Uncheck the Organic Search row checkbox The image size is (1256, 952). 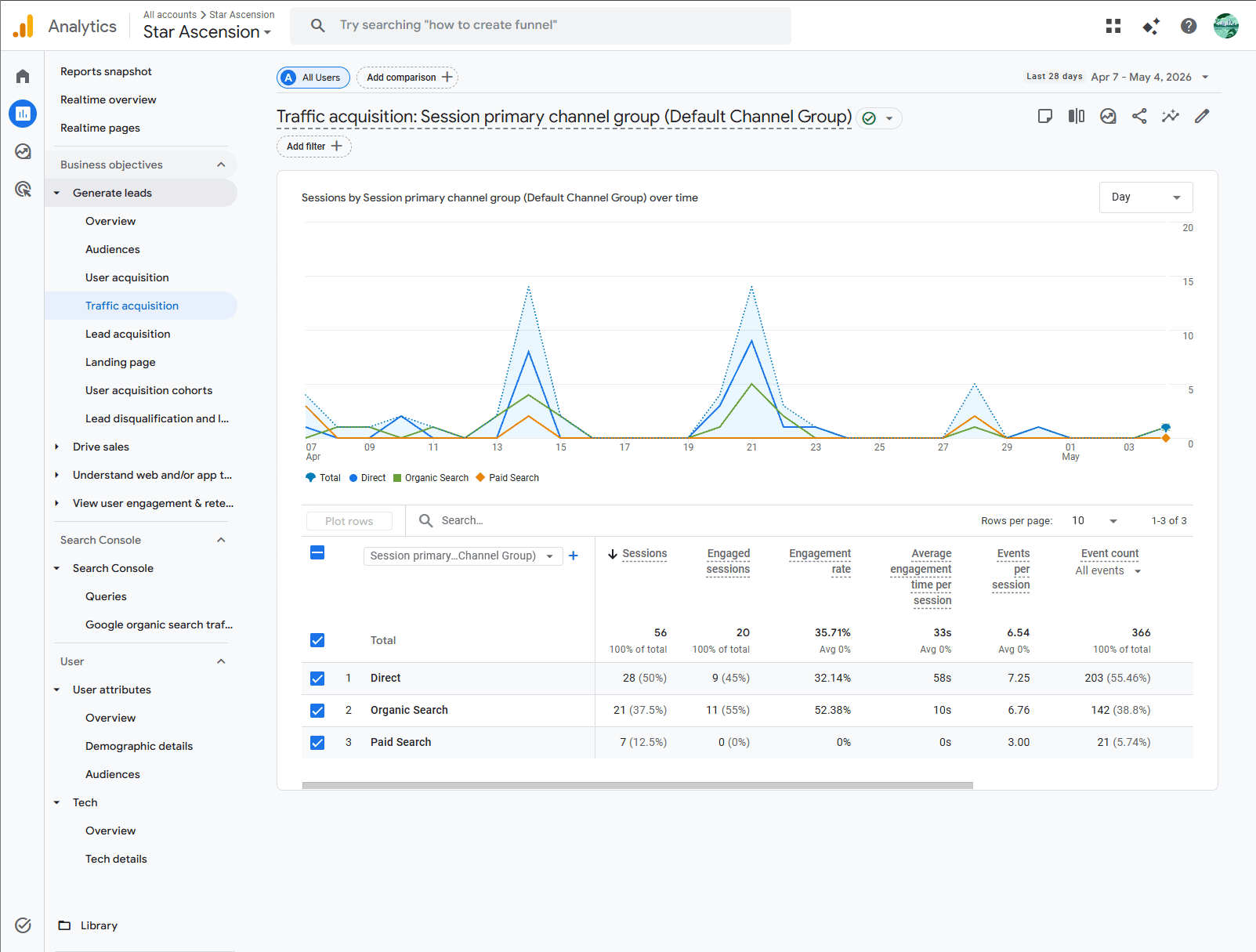[317, 711]
